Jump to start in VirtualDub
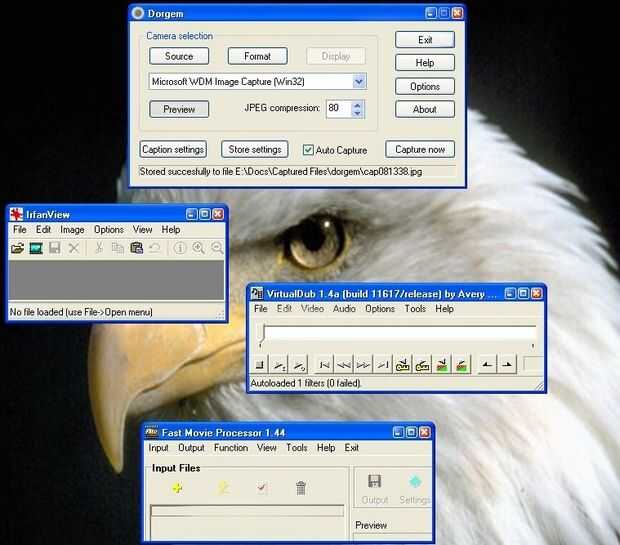 (x=324, y=365)
